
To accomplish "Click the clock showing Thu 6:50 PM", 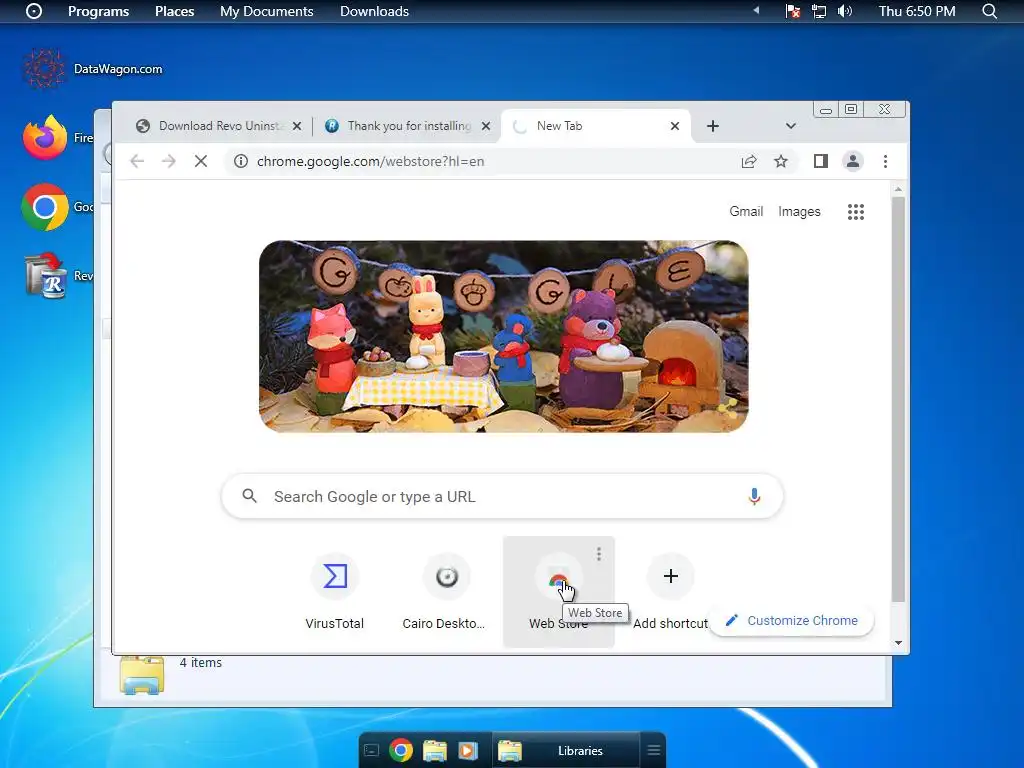I will [x=917, y=11].
